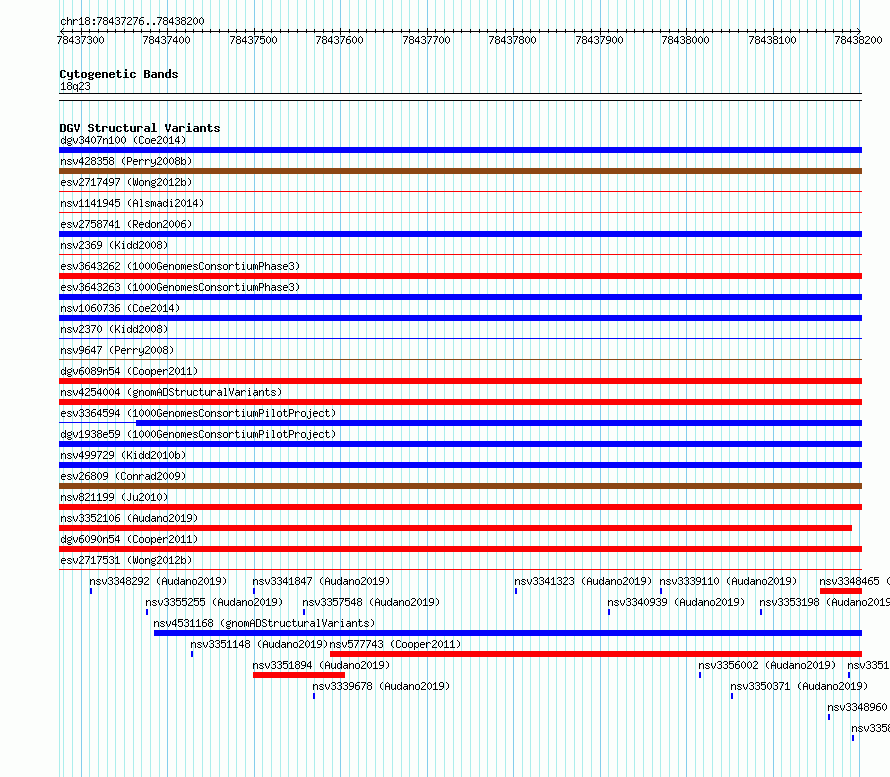Select the nsv3348960 variant label
890x777 pixels.
tap(858, 707)
